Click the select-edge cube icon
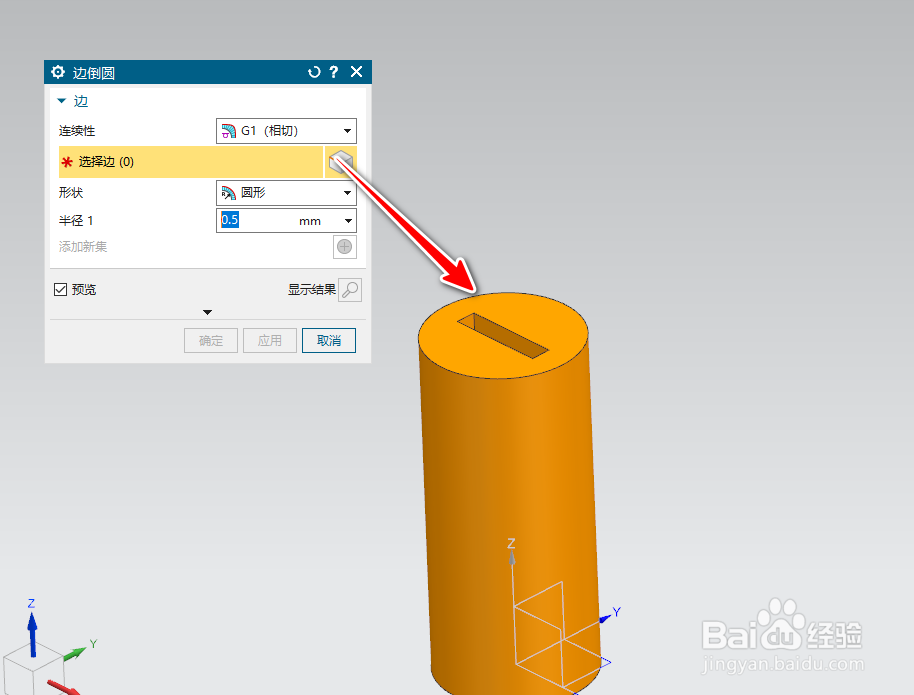The height and width of the screenshot is (695, 914). point(340,162)
